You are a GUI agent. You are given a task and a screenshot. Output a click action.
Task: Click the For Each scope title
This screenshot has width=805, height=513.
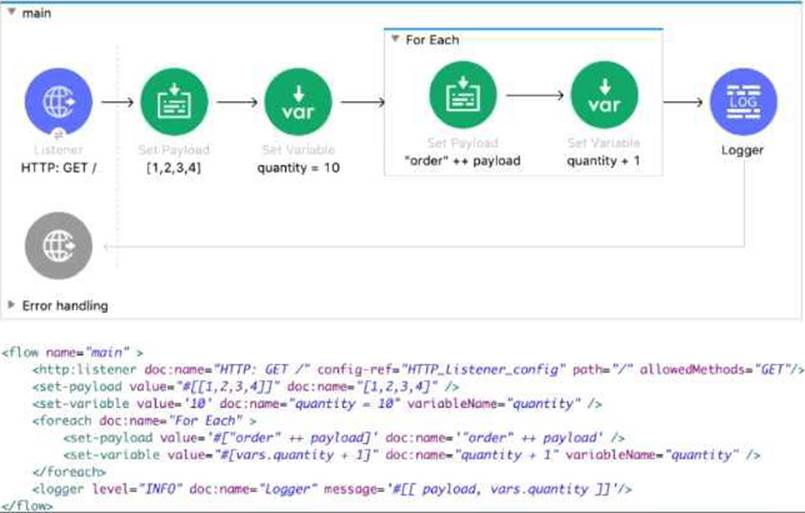tap(432, 40)
